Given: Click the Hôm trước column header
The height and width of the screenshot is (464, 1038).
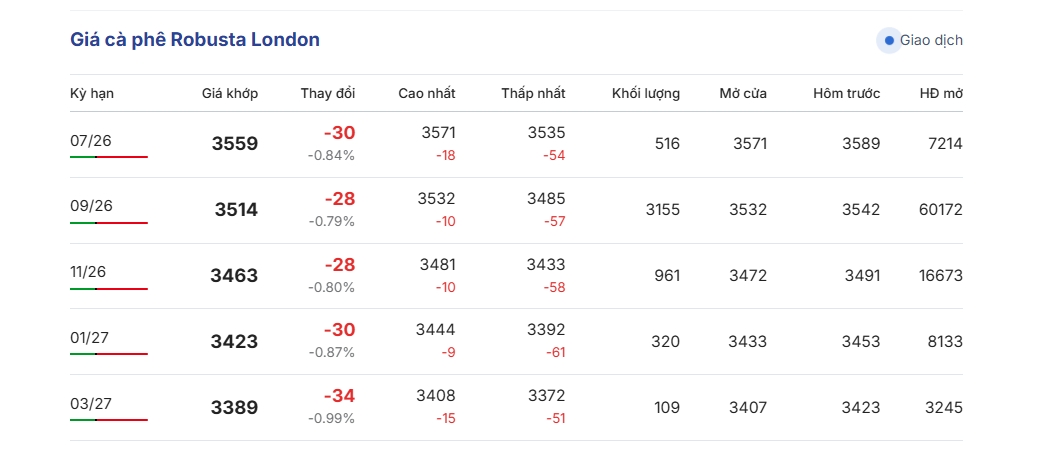Looking at the screenshot, I should [x=847, y=93].
